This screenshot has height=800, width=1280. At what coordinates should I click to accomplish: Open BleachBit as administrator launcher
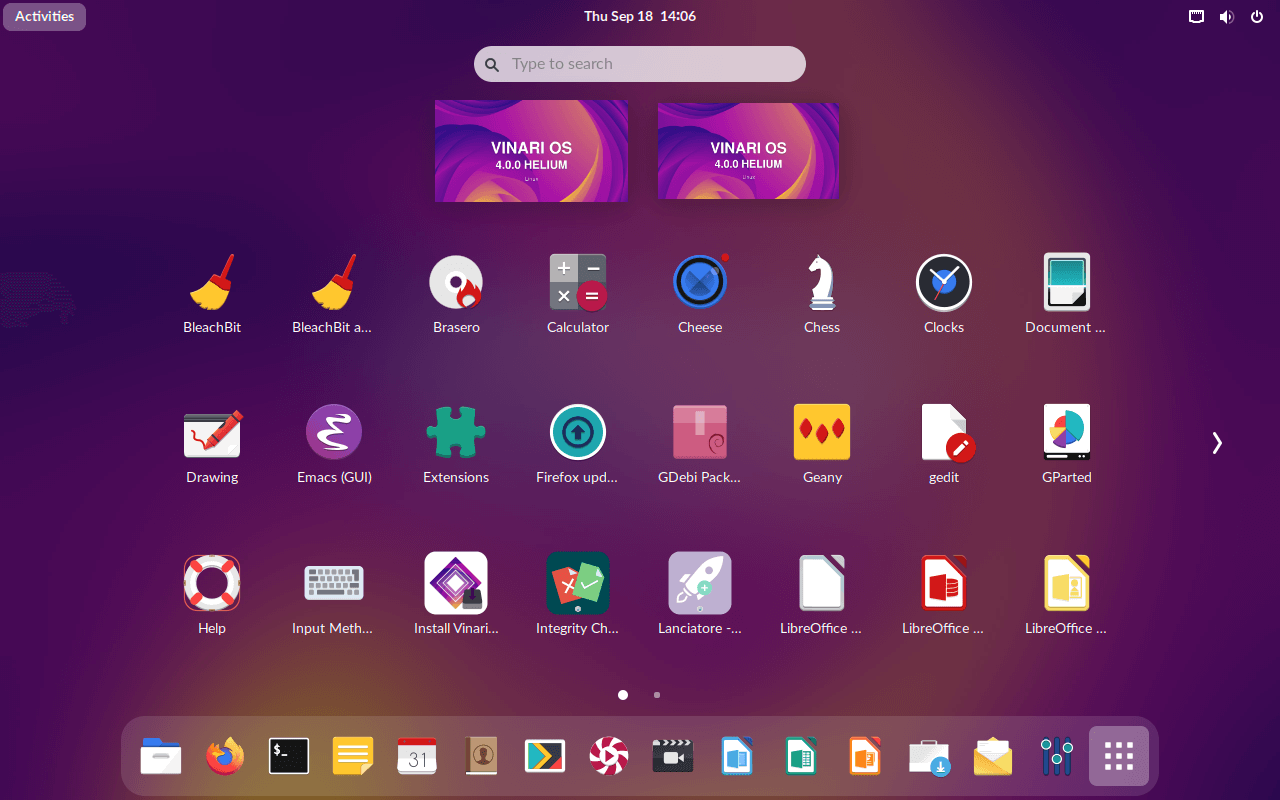pos(334,283)
